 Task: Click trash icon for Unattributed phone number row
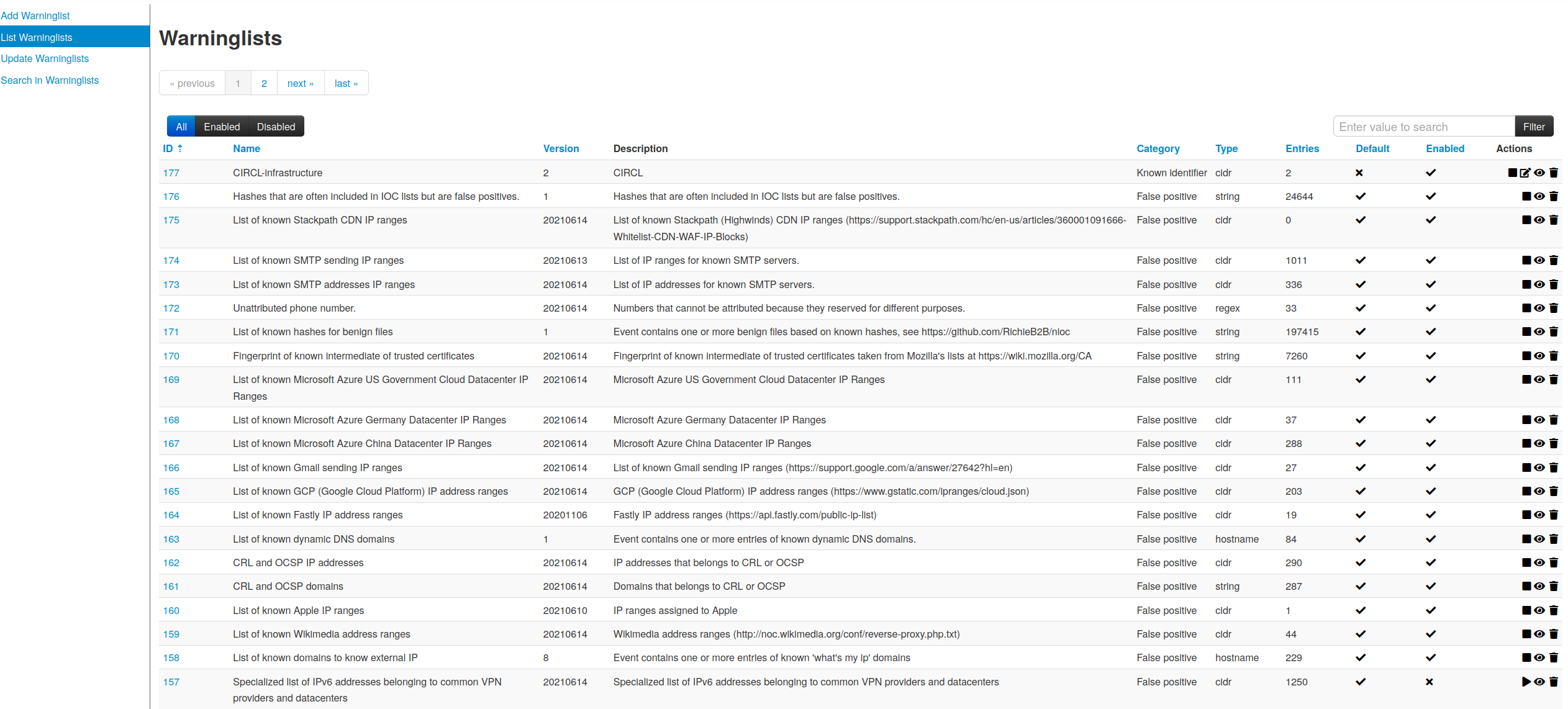pyautogui.click(x=1554, y=309)
